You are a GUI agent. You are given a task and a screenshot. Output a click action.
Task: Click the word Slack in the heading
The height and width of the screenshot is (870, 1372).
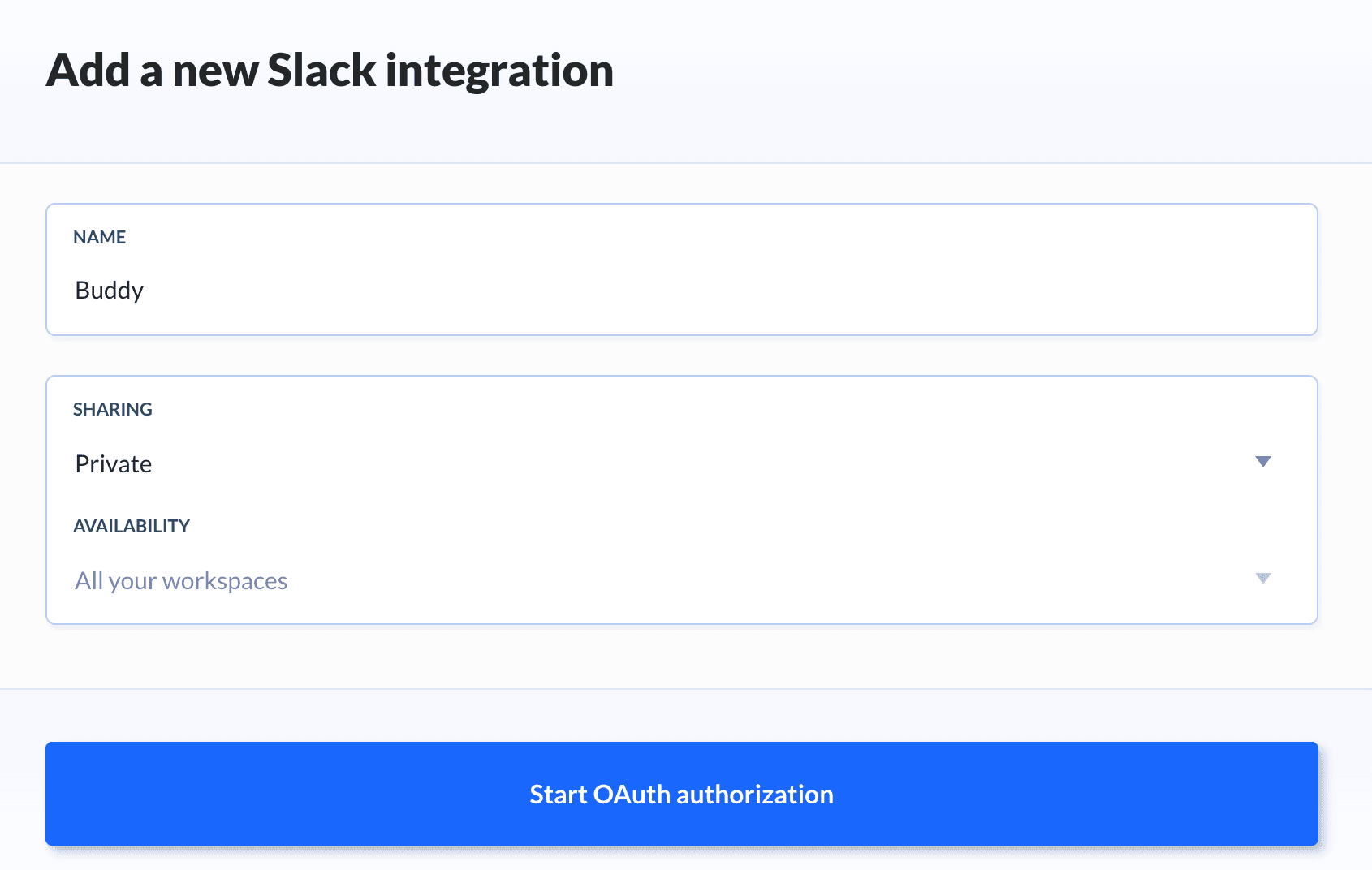point(321,71)
